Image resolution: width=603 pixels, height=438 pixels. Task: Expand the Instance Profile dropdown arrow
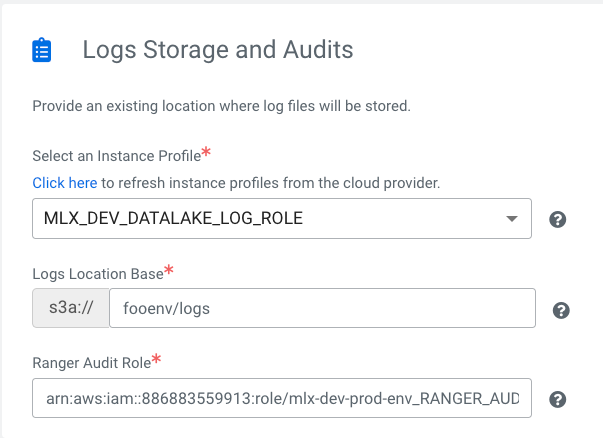pos(512,218)
